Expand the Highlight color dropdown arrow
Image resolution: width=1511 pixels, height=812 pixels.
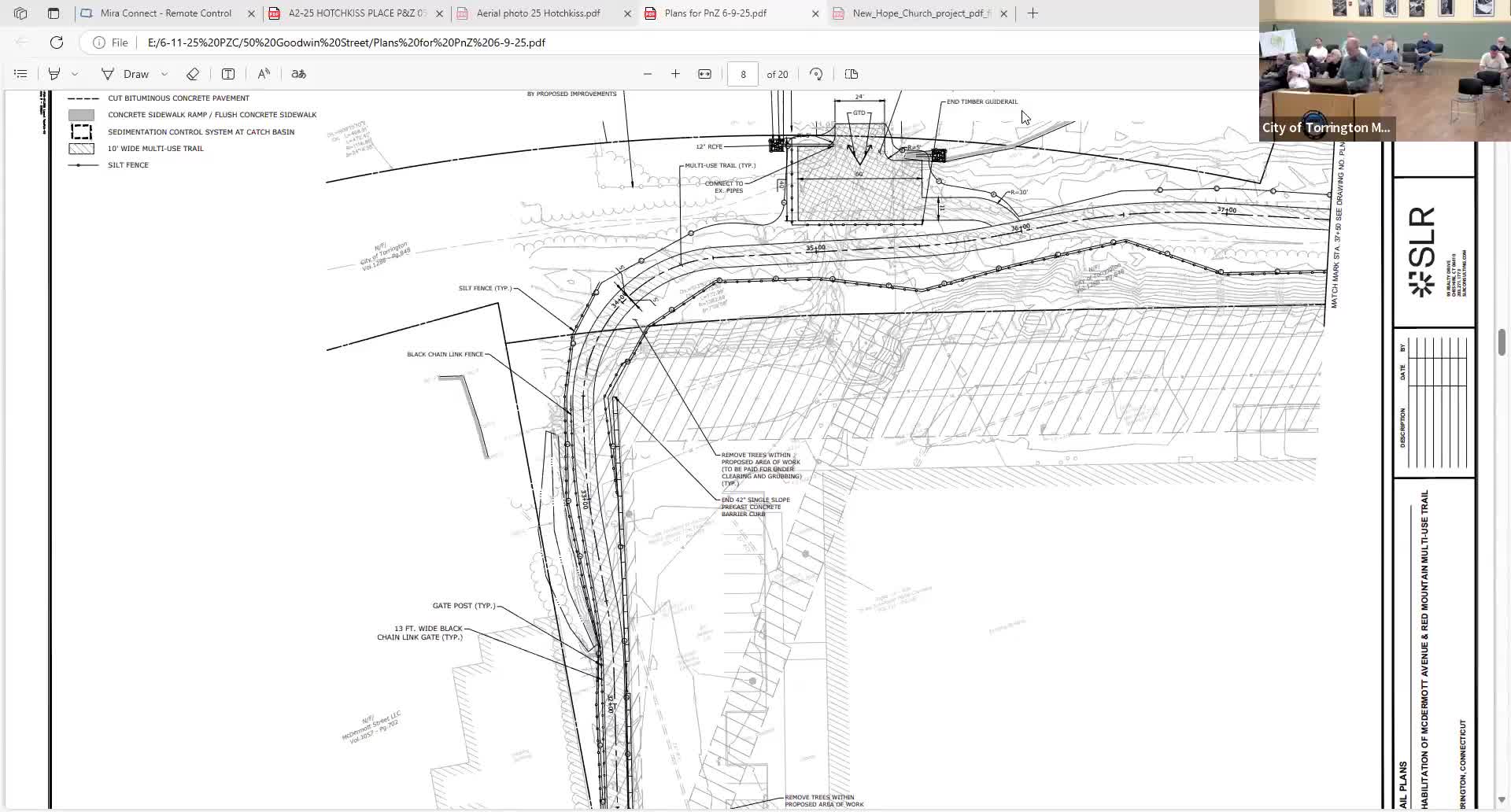pos(75,74)
